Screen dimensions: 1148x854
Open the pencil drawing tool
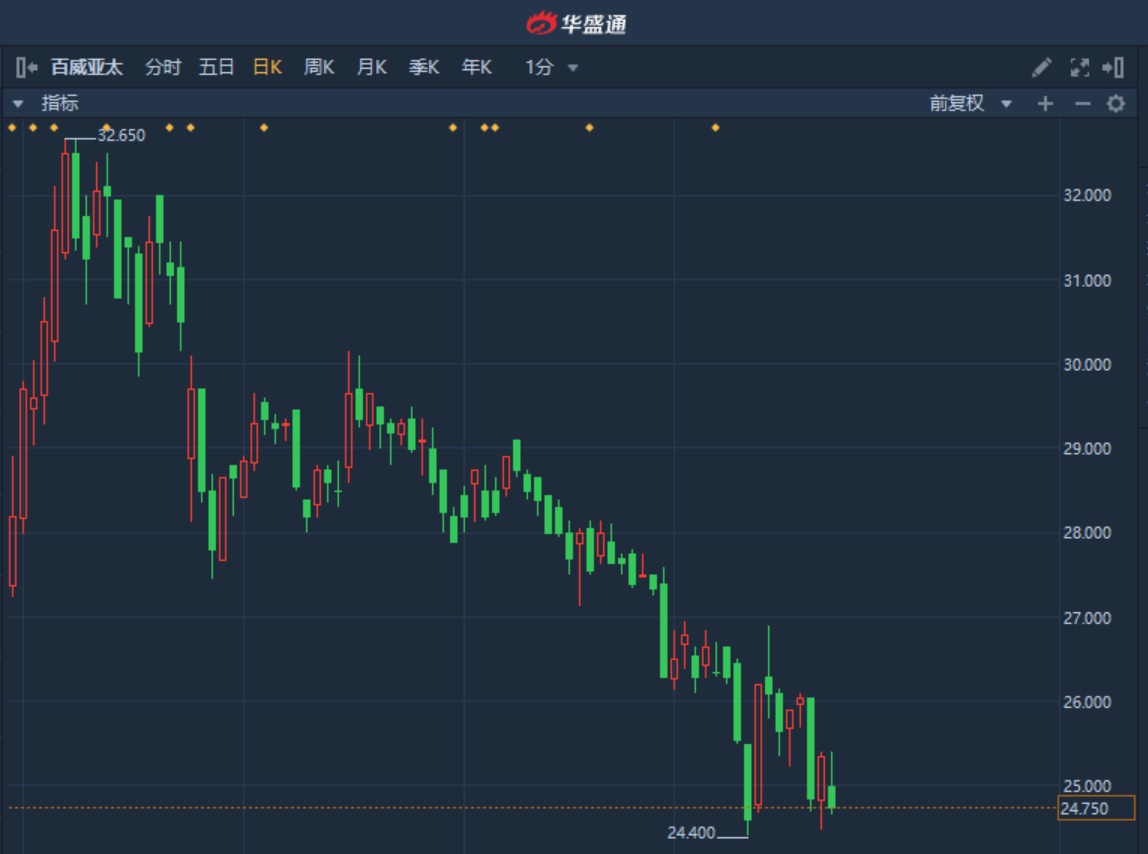[1041, 68]
